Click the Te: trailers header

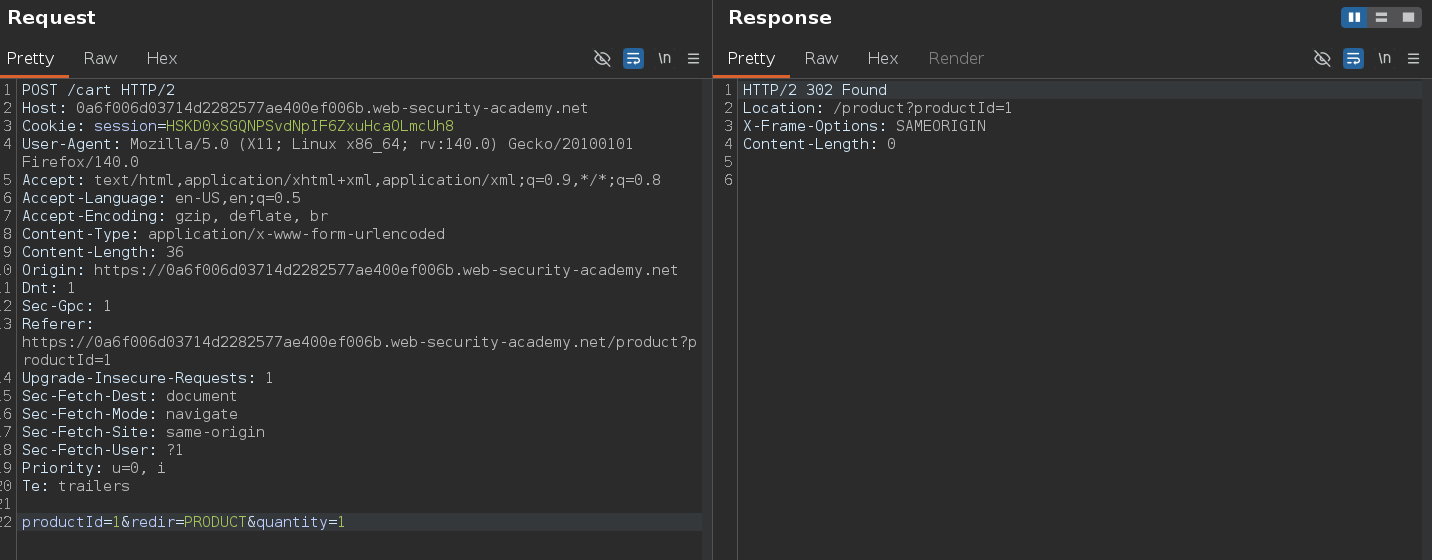(x=76, y=486)
